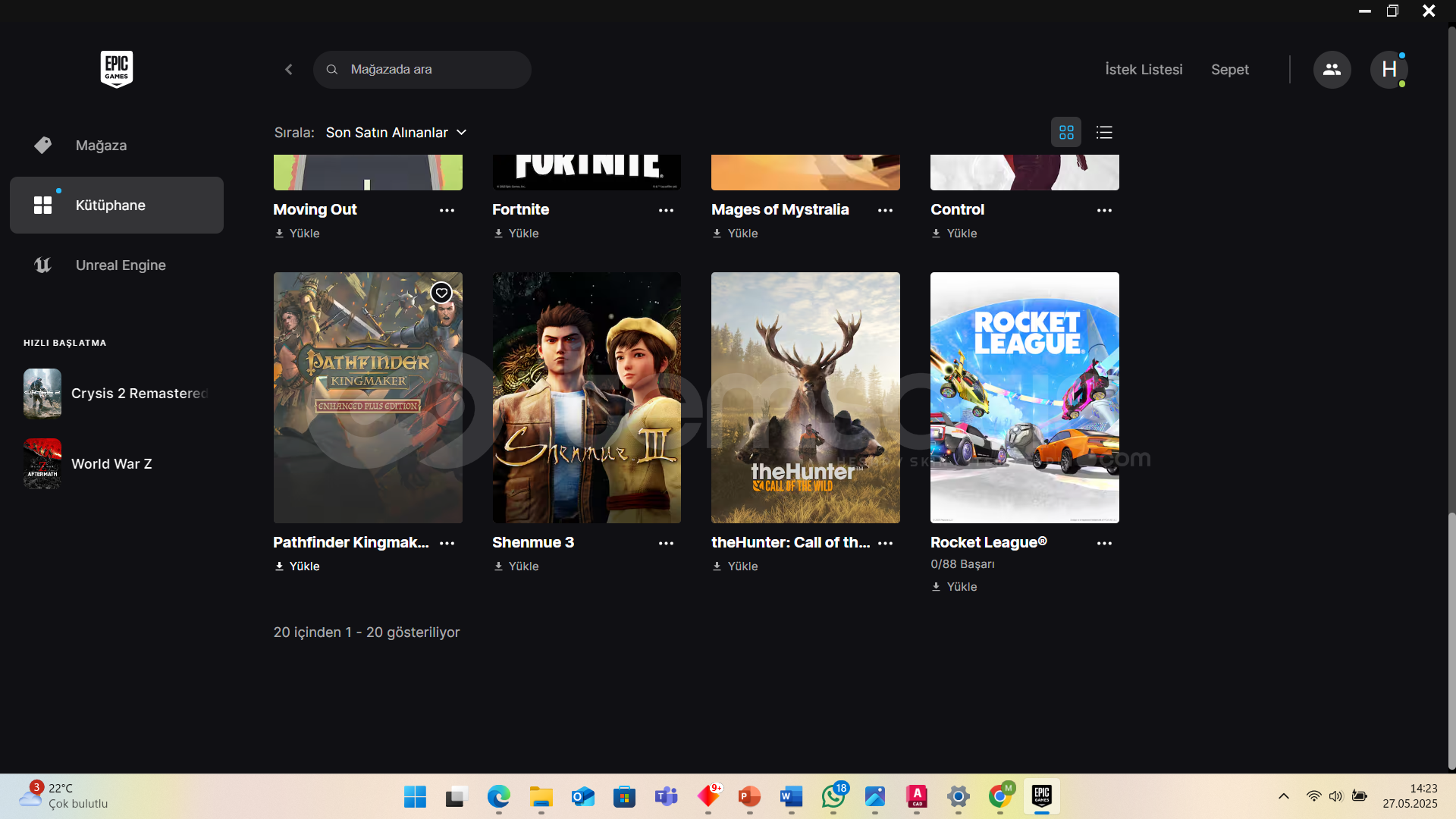
Task: Open the H profile avatar menu
Action: click(x=1389, y=70)
